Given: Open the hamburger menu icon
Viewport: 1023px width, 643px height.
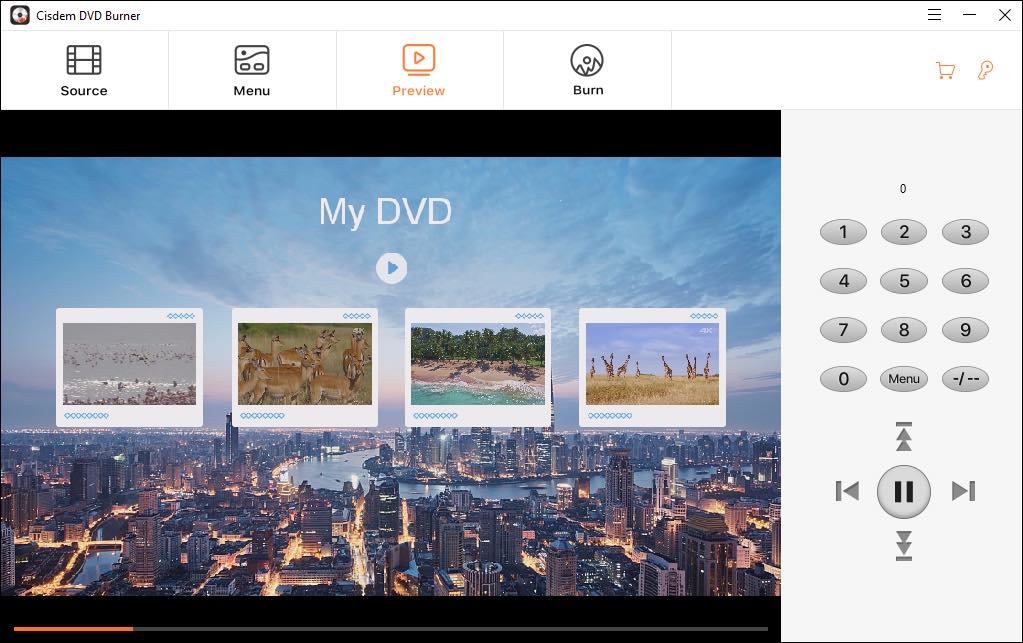Looking at the screenshot, I should click(x=933, y=15).
